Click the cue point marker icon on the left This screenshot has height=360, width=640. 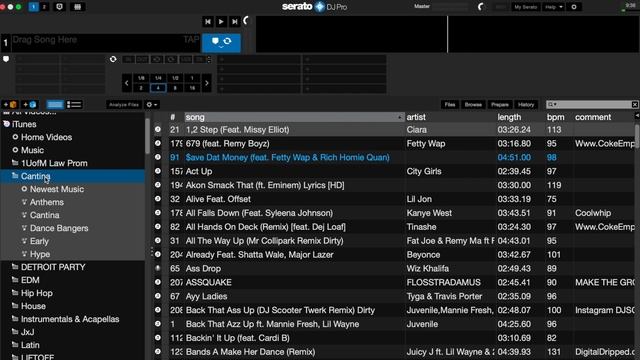pos(6,59)
